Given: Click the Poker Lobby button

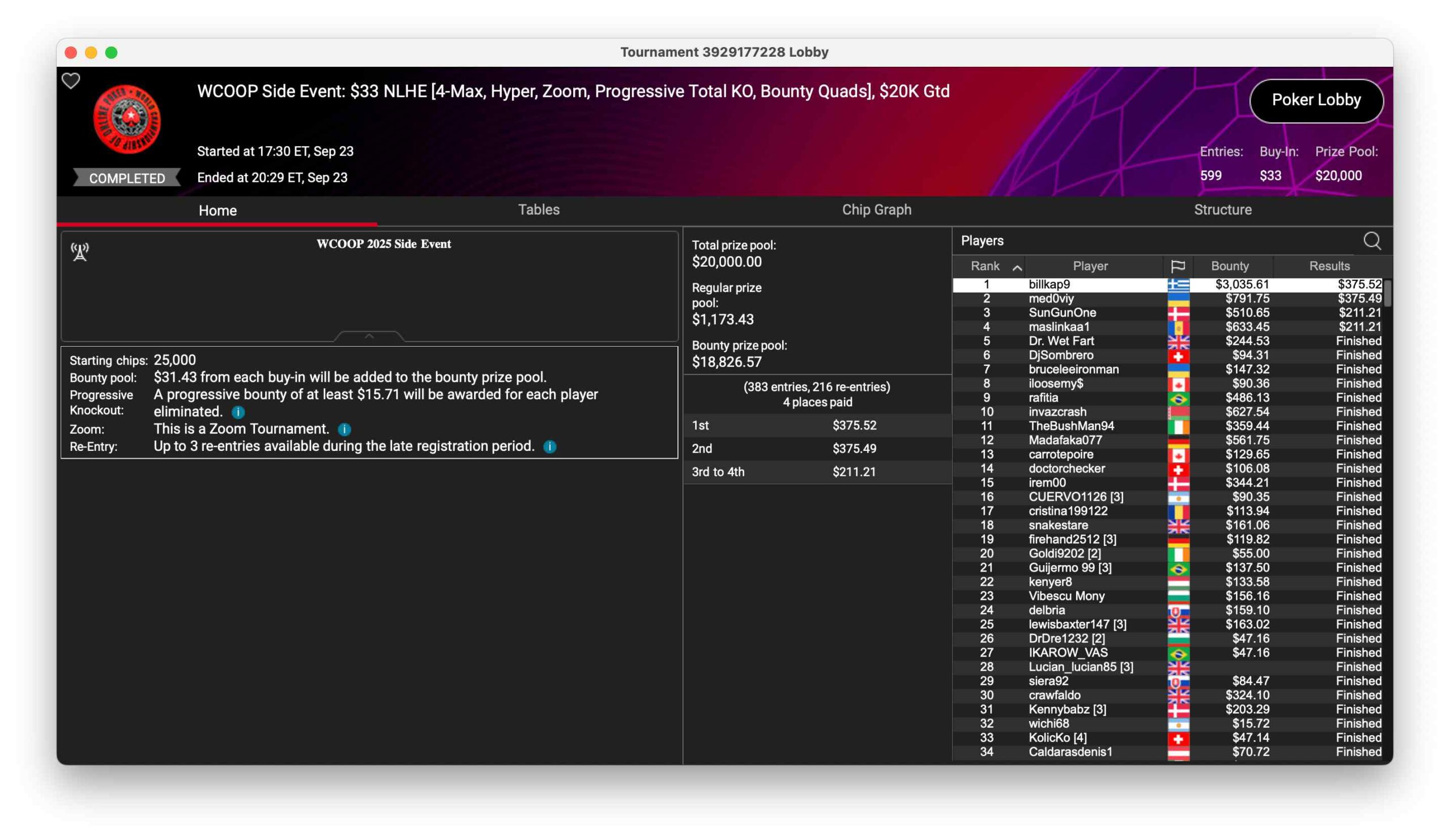Looking at the screenshot, I should coord(1315,100).
